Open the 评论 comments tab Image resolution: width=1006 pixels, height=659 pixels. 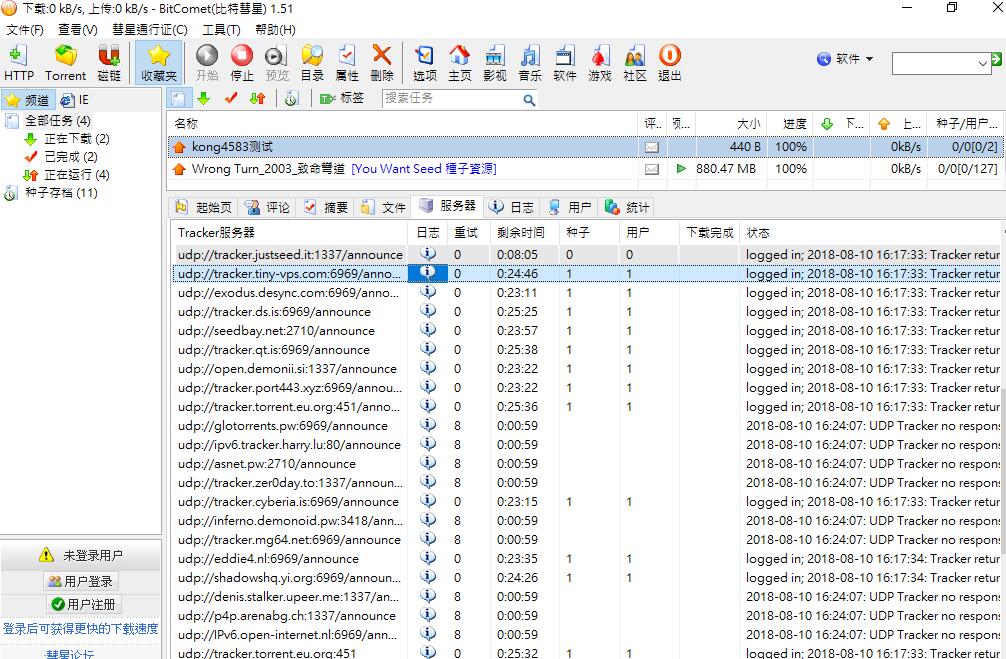tap(267, 207)
